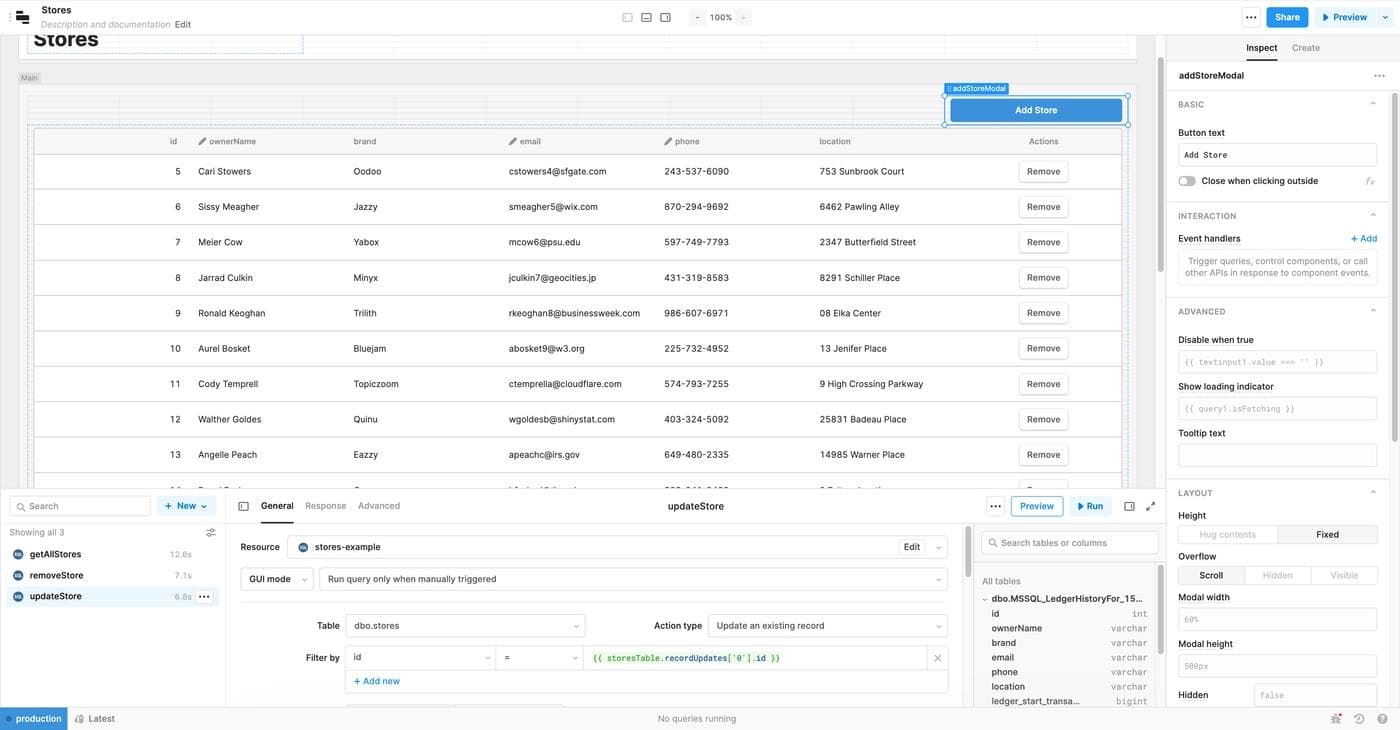Click the Search tables or columns field
This screenshot has width=1400, height=730.
pyautogui.click(x=1070, y=542)
